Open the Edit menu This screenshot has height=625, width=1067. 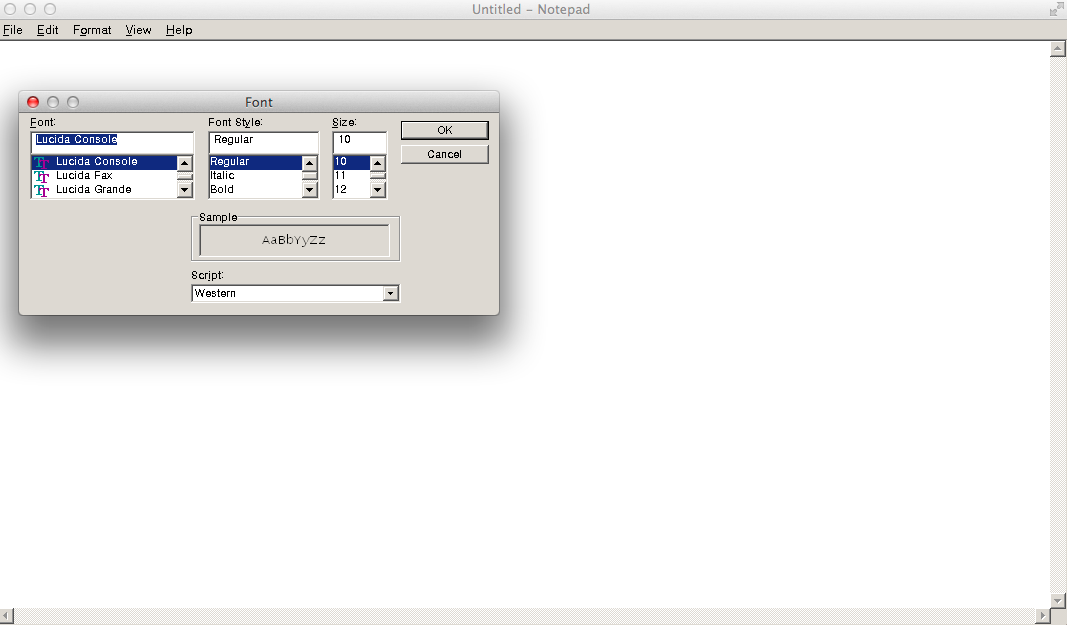(48, 30)
